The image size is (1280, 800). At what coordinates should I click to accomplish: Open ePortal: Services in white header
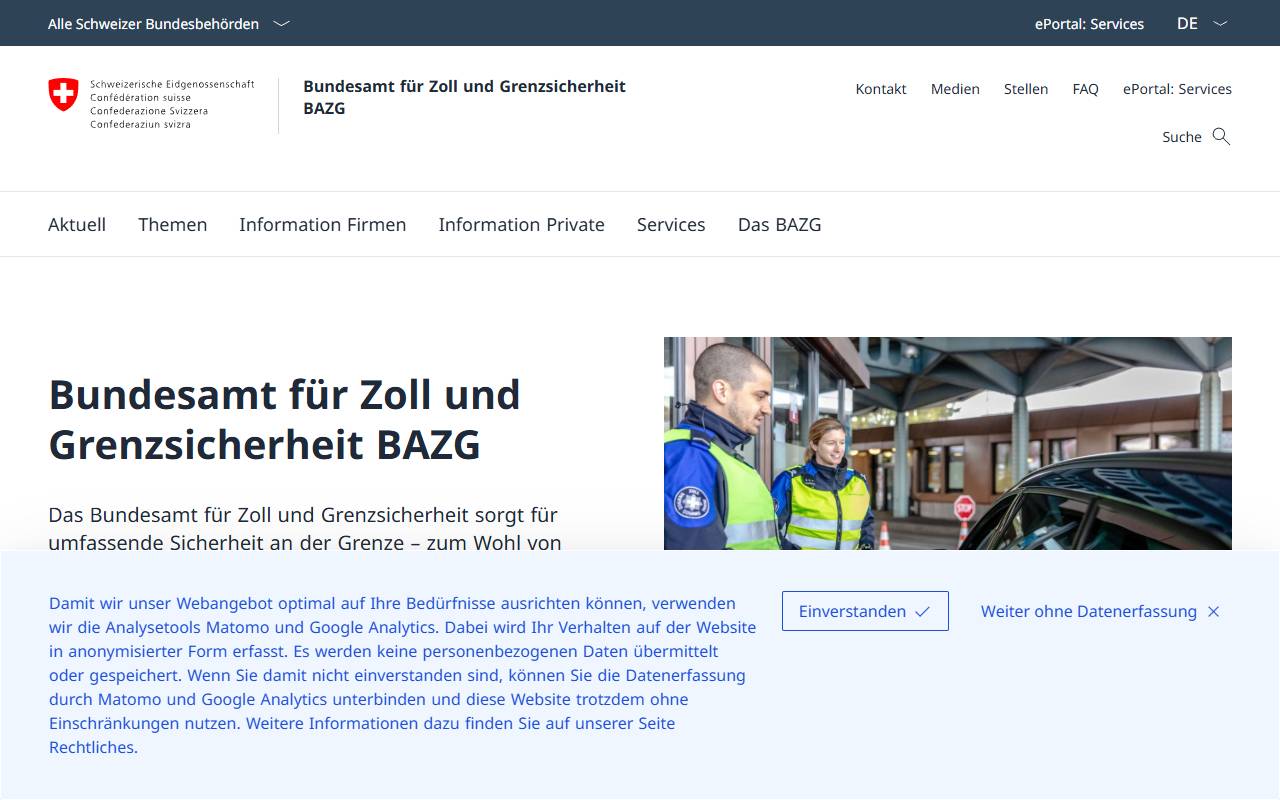pos(1177,89)
